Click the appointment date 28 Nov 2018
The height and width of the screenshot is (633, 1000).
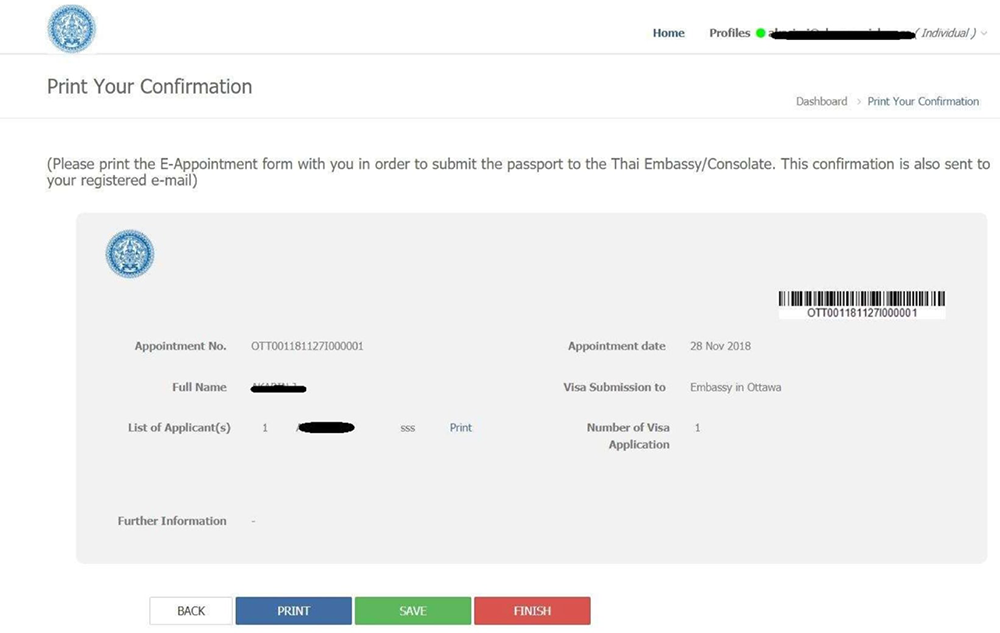[720, 346]
